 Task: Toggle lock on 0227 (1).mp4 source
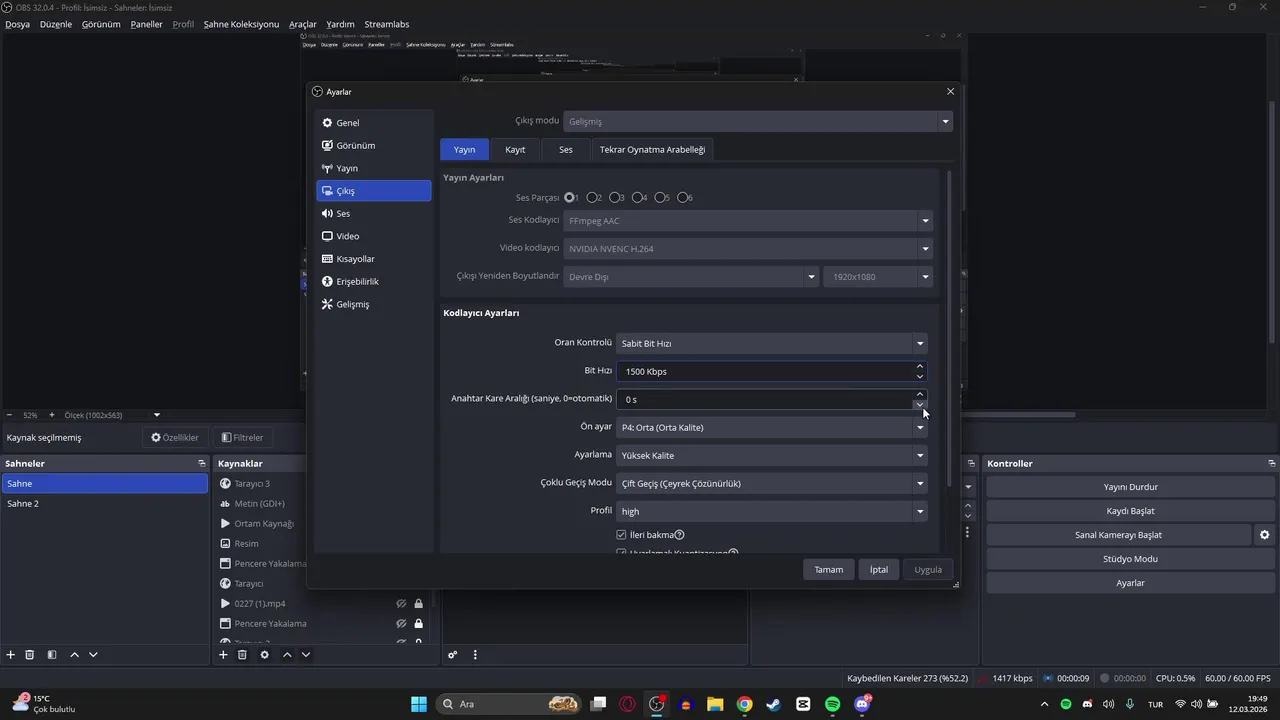(418, 604)
